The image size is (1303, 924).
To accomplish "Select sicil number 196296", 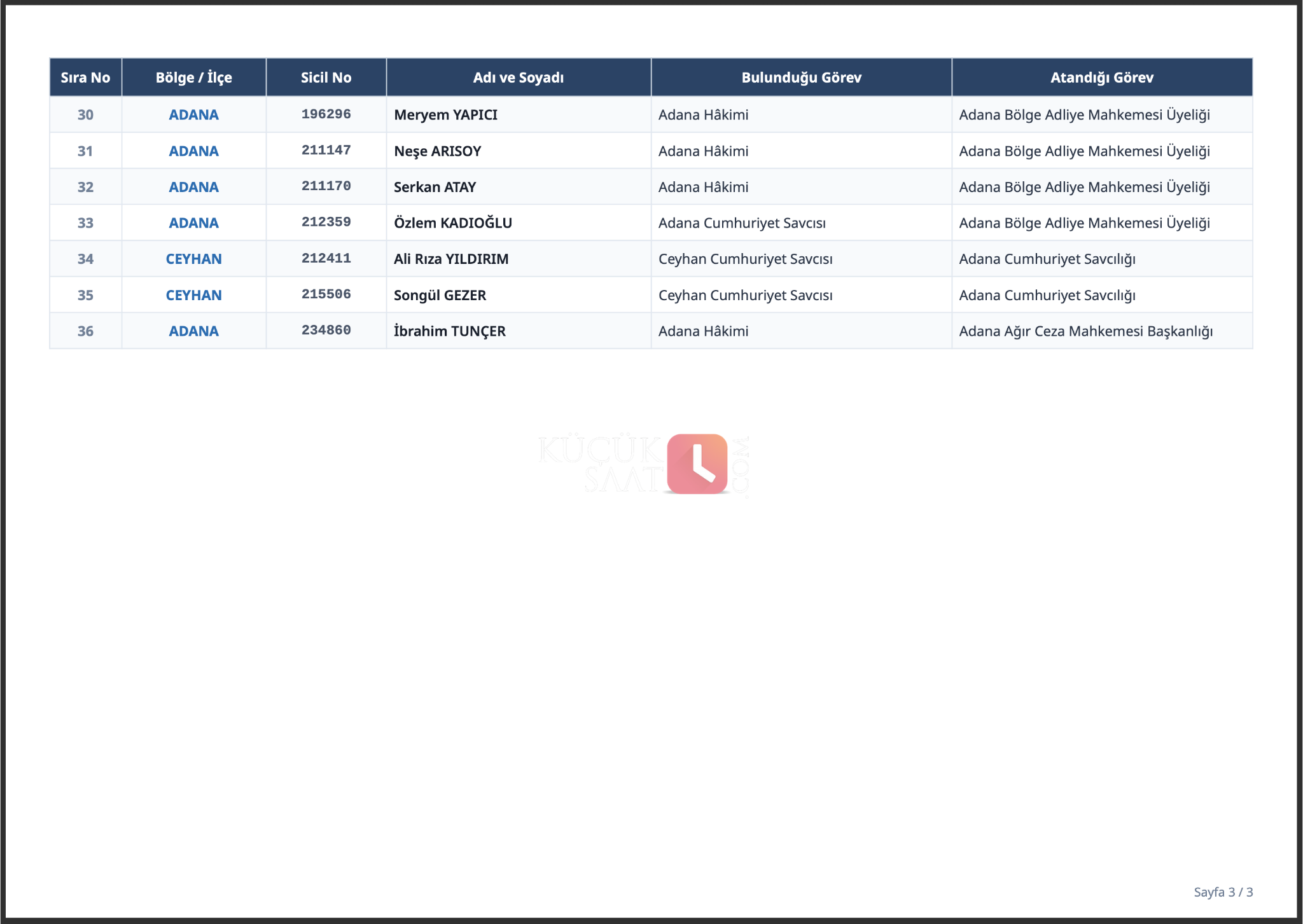I will (x=326, y=114).
